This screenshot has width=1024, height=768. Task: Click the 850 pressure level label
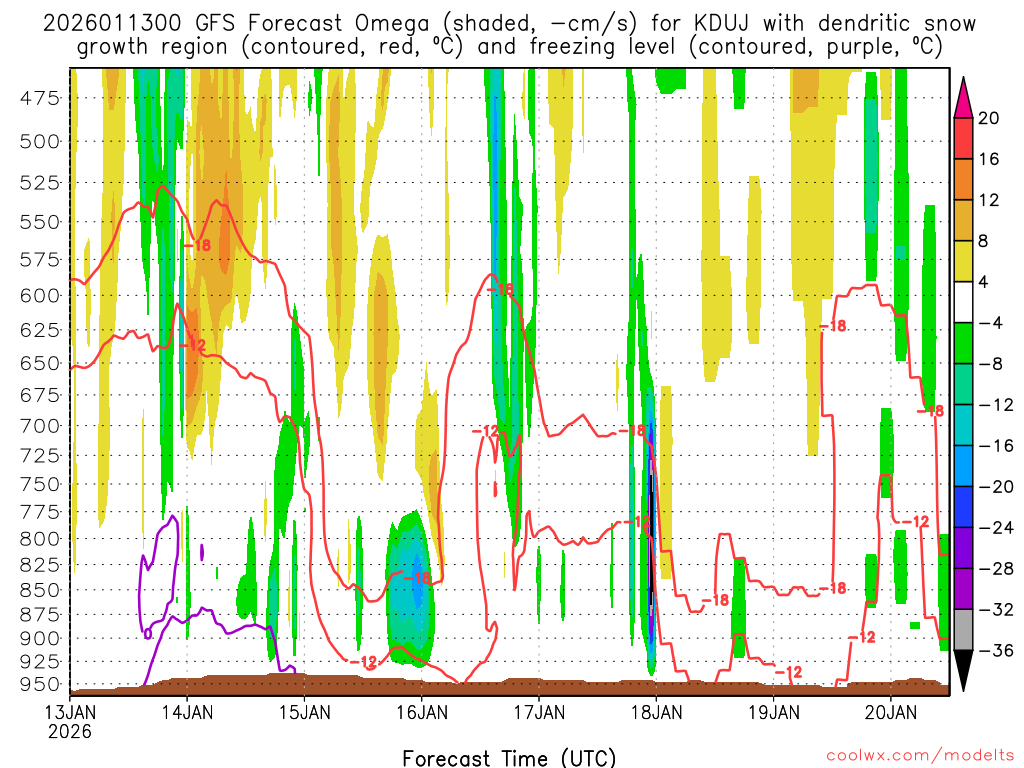40,589
